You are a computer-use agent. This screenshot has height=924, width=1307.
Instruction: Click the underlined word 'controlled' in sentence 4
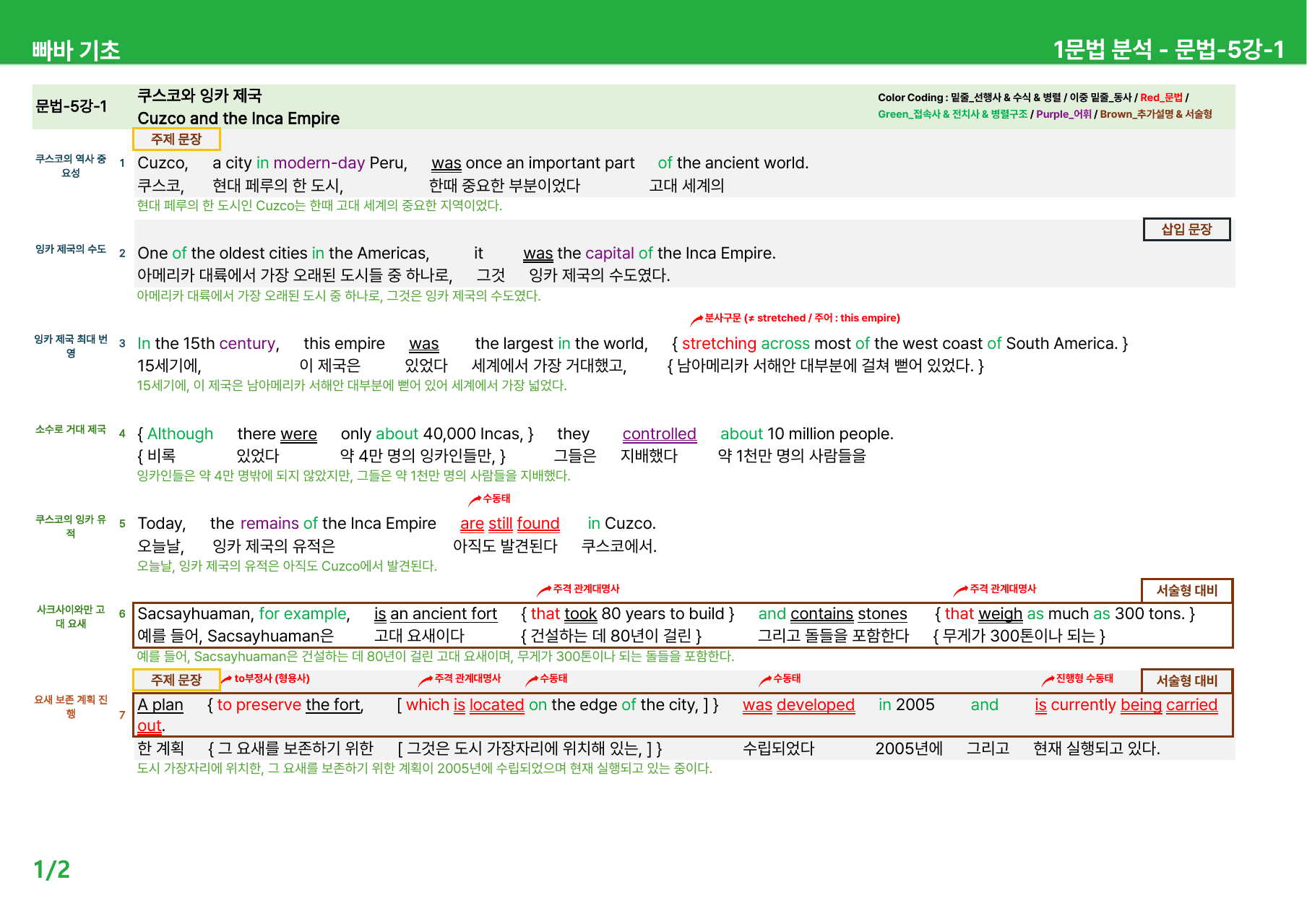pos(659,433)
